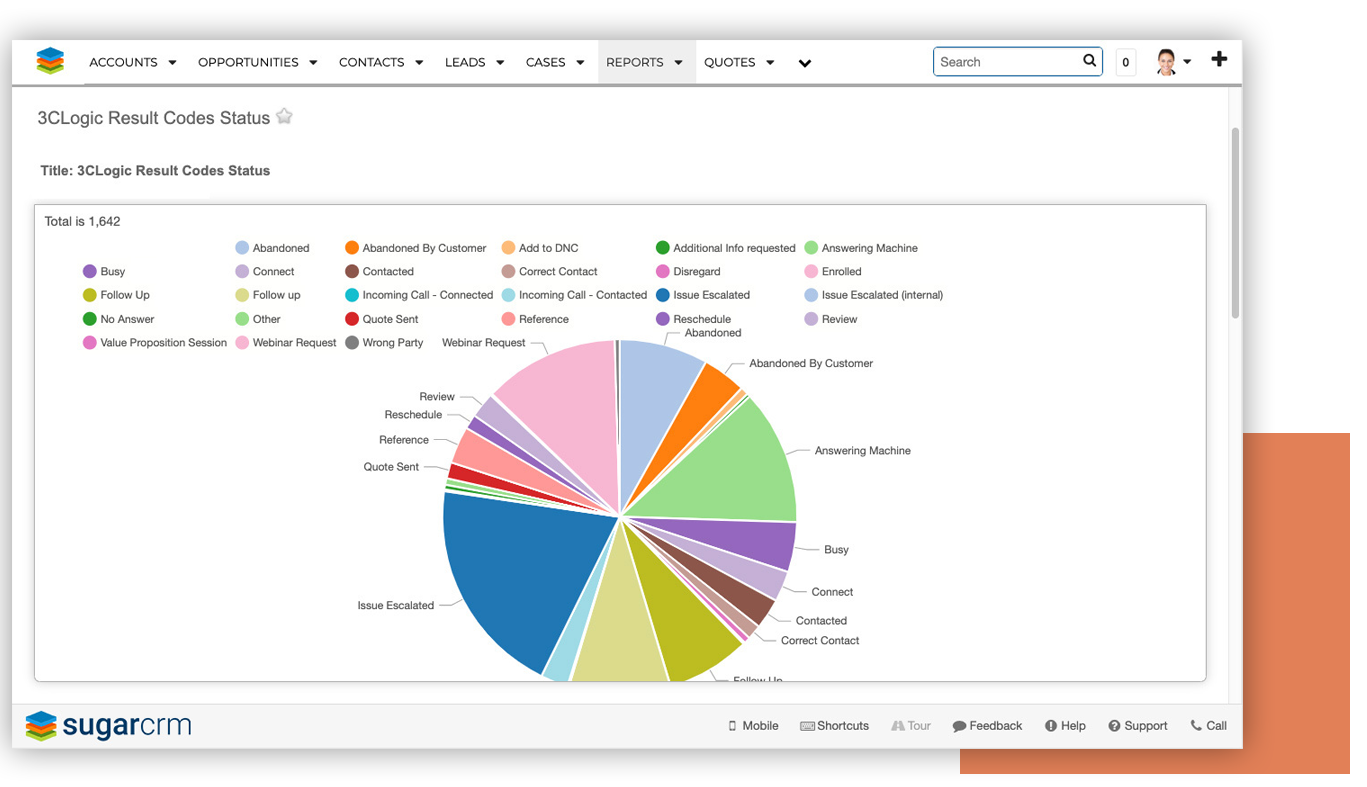This screenshot has height=787, width=1367.
Task: Open the CASES module tab
Action: (x=545, y=62)
